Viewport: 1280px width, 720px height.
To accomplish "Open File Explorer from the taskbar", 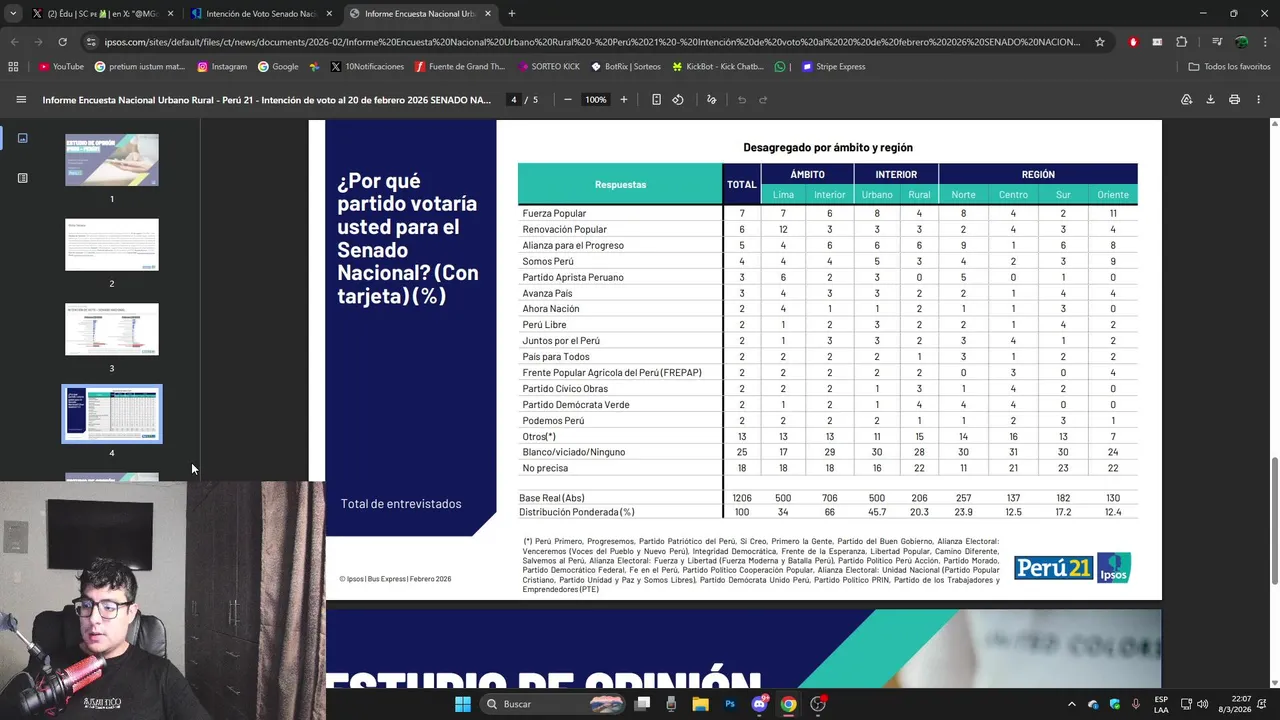I will (700, 704).
